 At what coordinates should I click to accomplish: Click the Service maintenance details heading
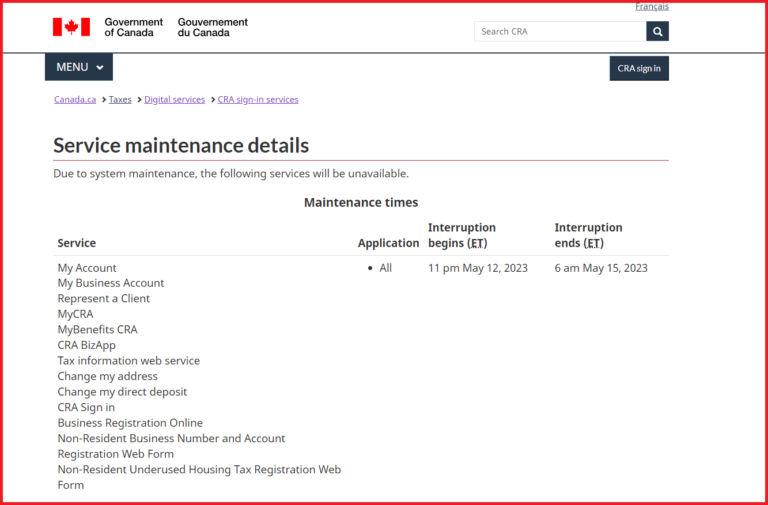click(181, 146)
